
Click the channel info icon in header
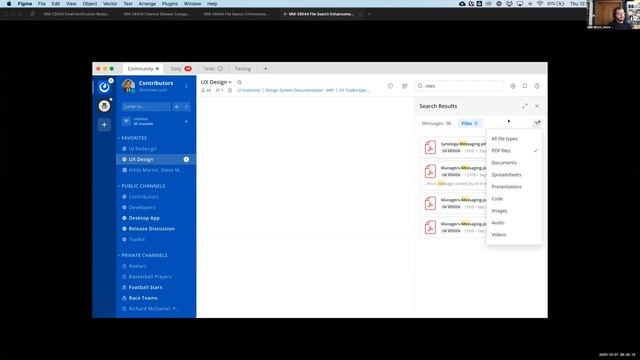(390, 86)
